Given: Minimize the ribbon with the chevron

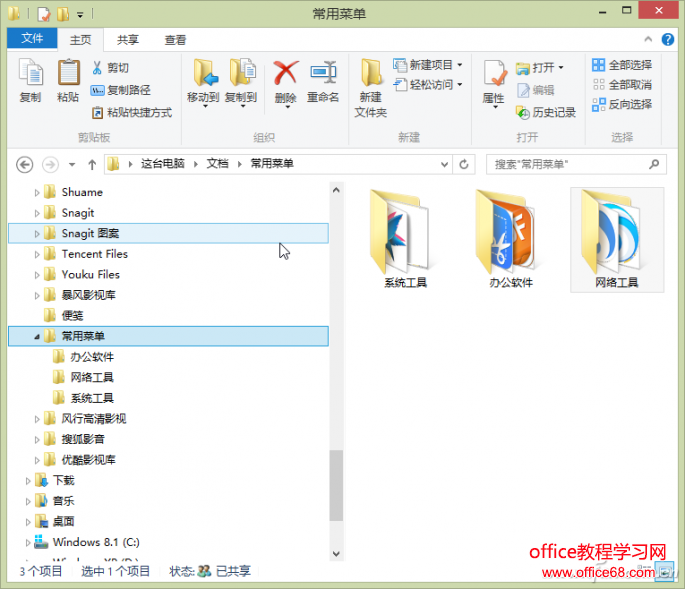Looking at the screenshot, I should [648, 39].
